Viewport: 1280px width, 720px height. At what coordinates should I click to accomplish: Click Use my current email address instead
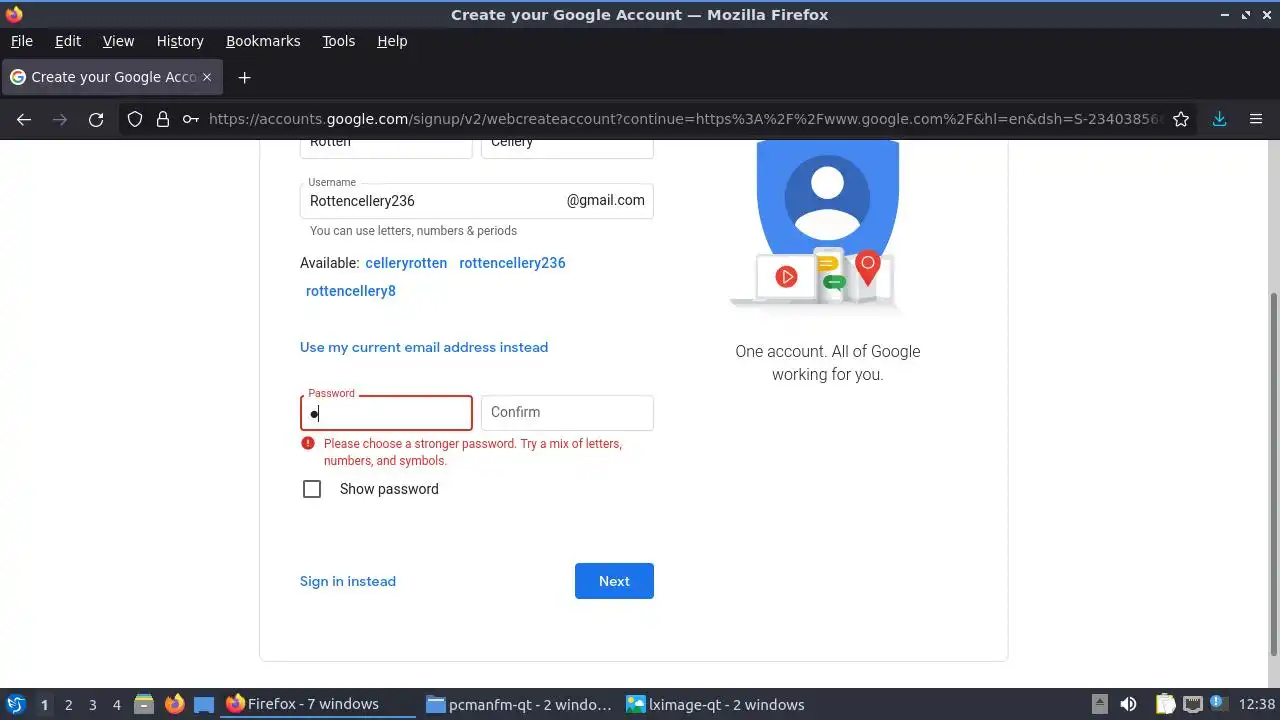pos(424,347)
